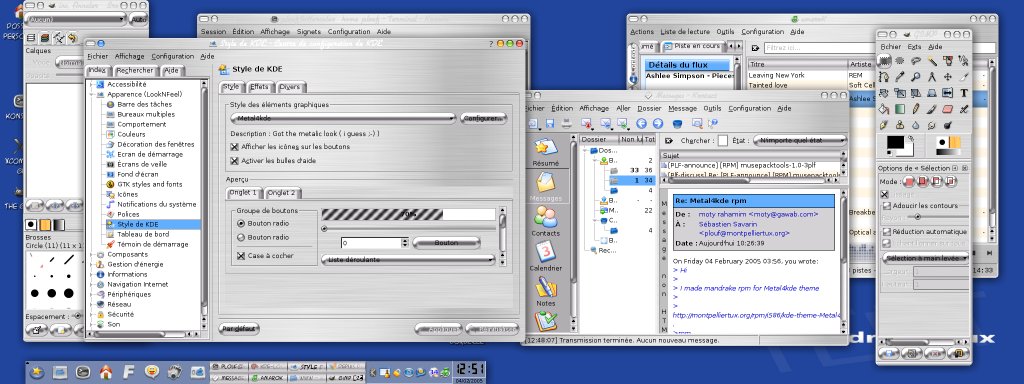The image size is (1024, 384).
Task: Select GIMP's Zoom magnifier tool
Action: tap(916, 77)
